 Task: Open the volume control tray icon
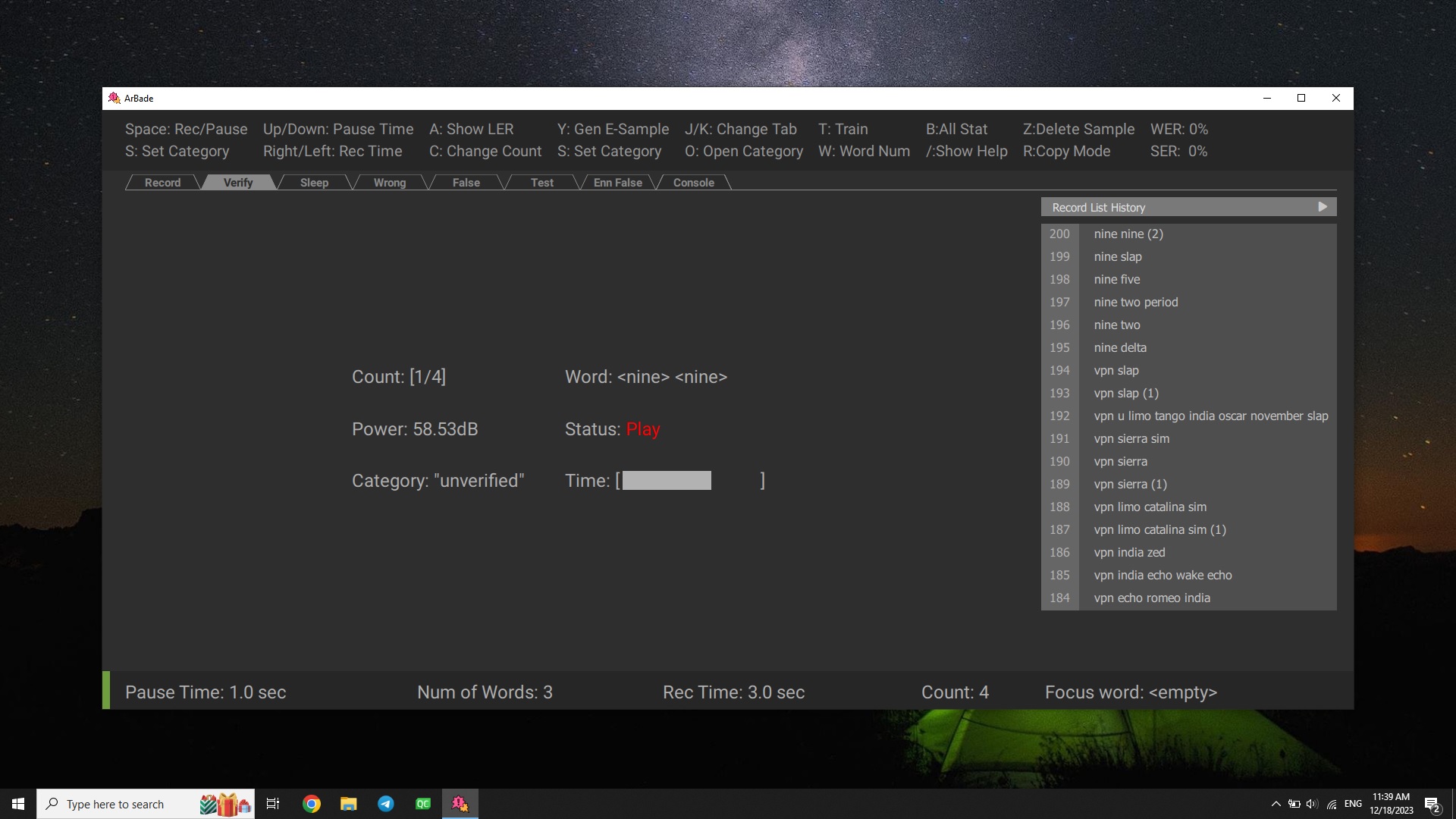[1312, 804]
